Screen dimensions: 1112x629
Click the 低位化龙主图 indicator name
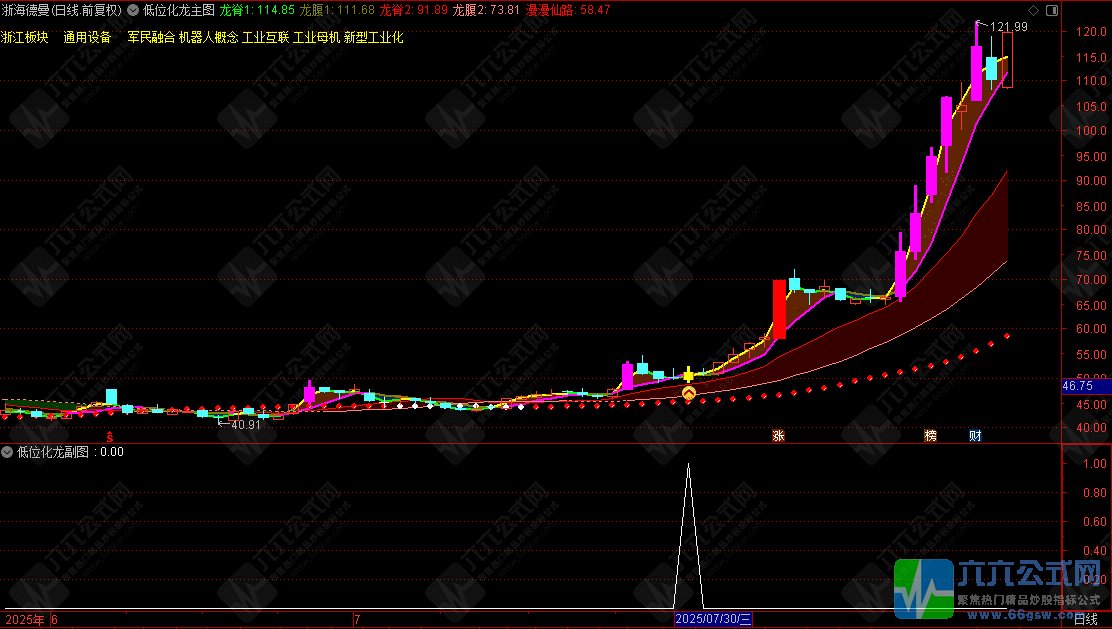(179, 10)
